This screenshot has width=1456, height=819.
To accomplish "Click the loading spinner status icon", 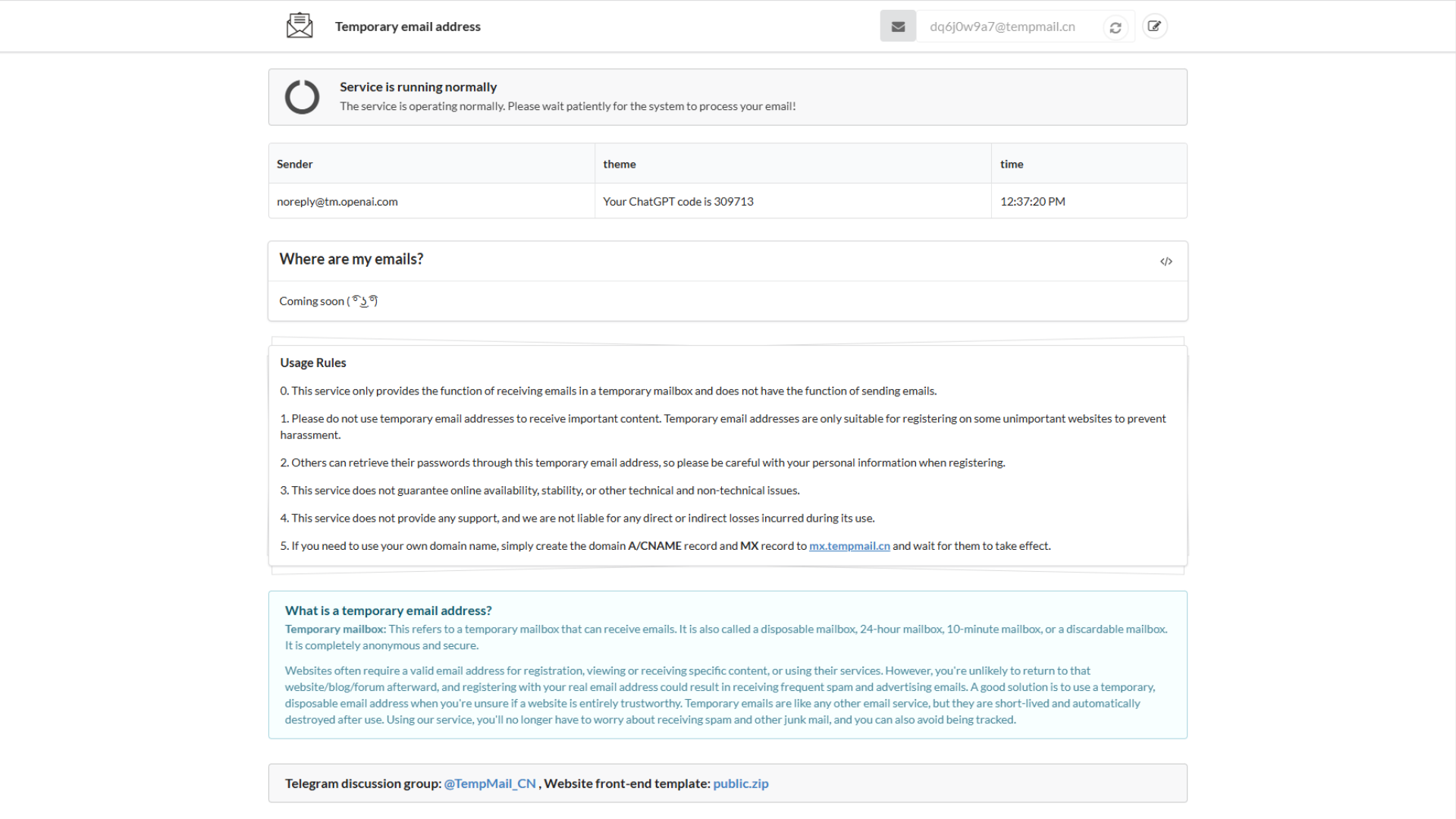I will click(302, 97).
